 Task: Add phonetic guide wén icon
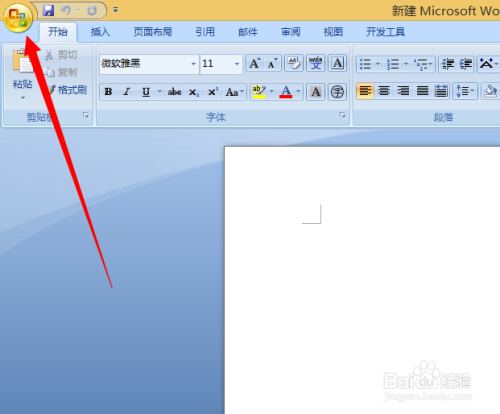315,63
